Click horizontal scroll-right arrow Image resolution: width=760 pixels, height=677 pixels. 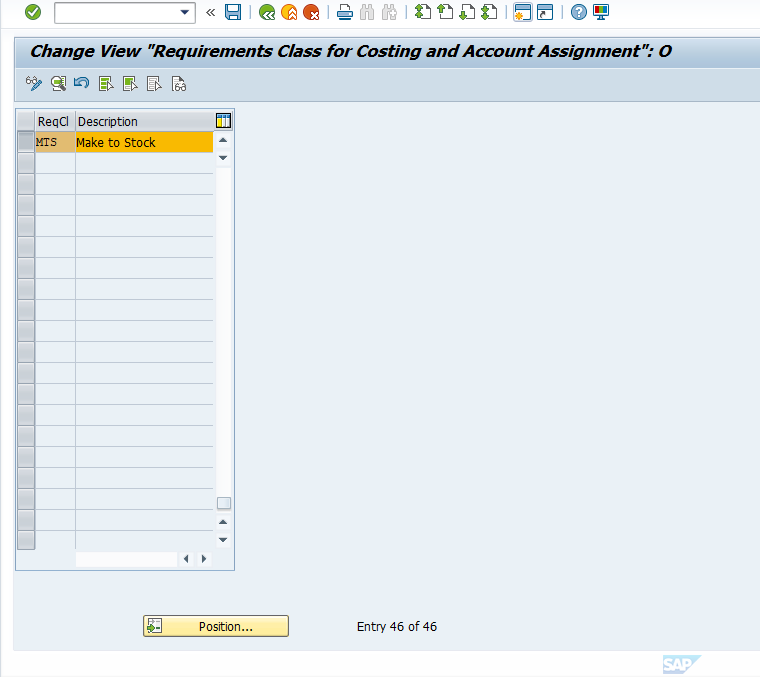click(x=204, y=559)
